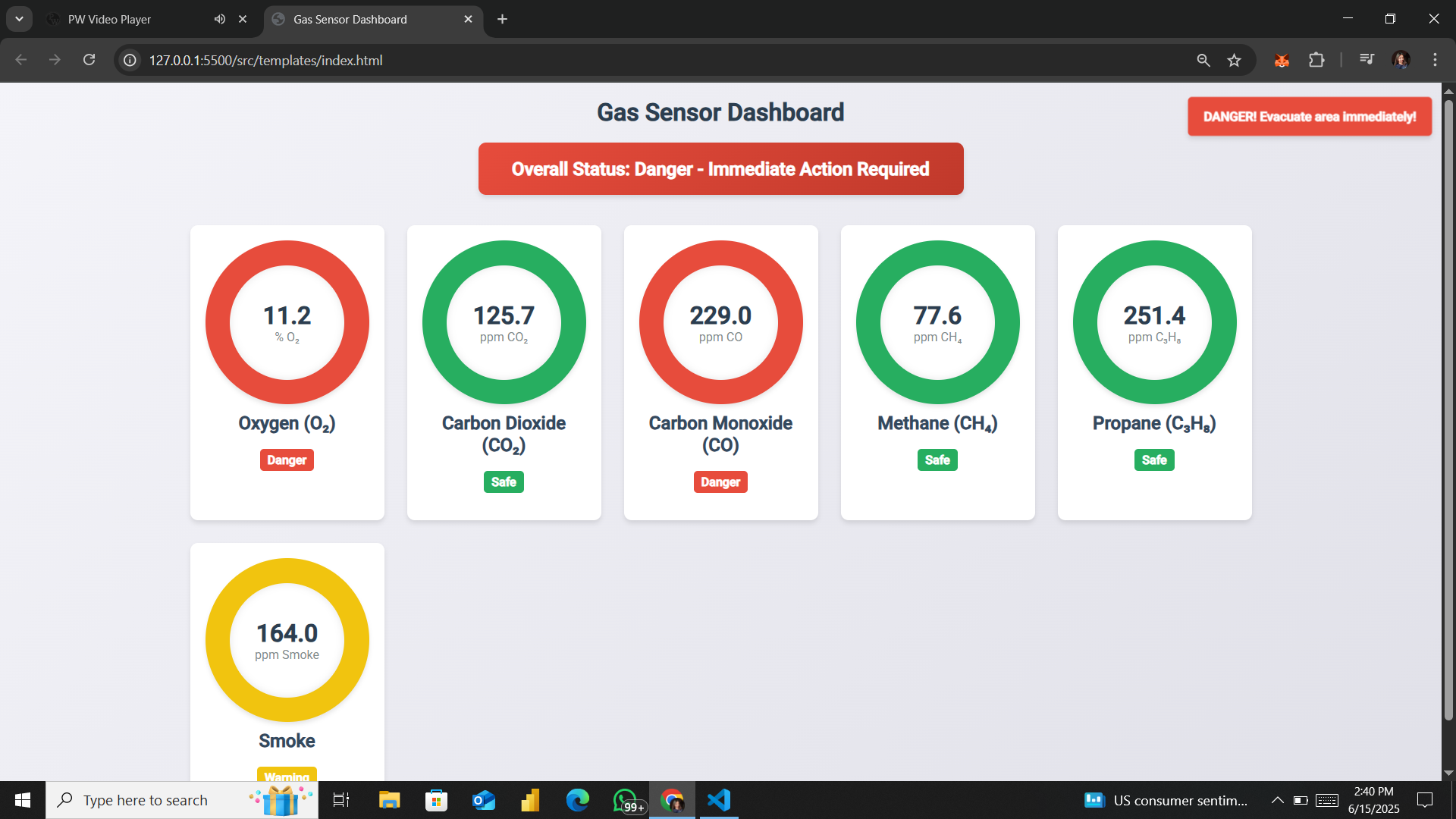Open Chrome three-dot menu
This screenshot has height=819, width=1456.
pos(1435,60)
